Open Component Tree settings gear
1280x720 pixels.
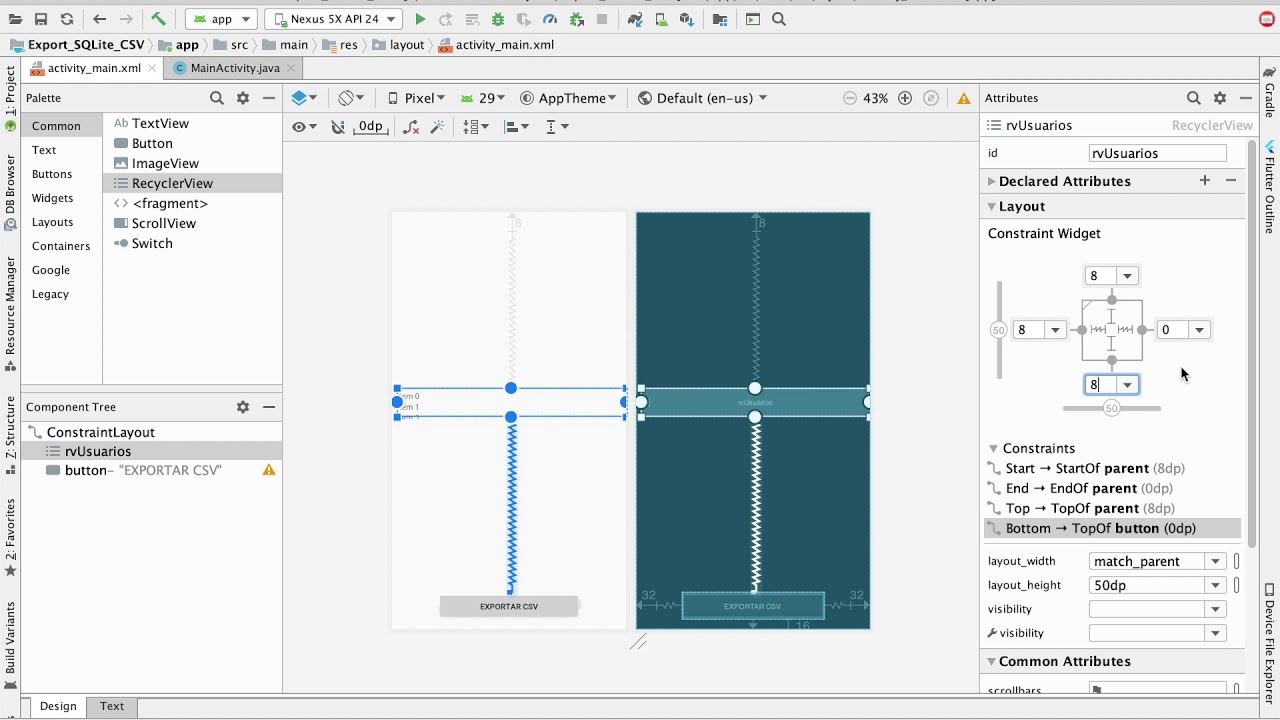point(243,407)
